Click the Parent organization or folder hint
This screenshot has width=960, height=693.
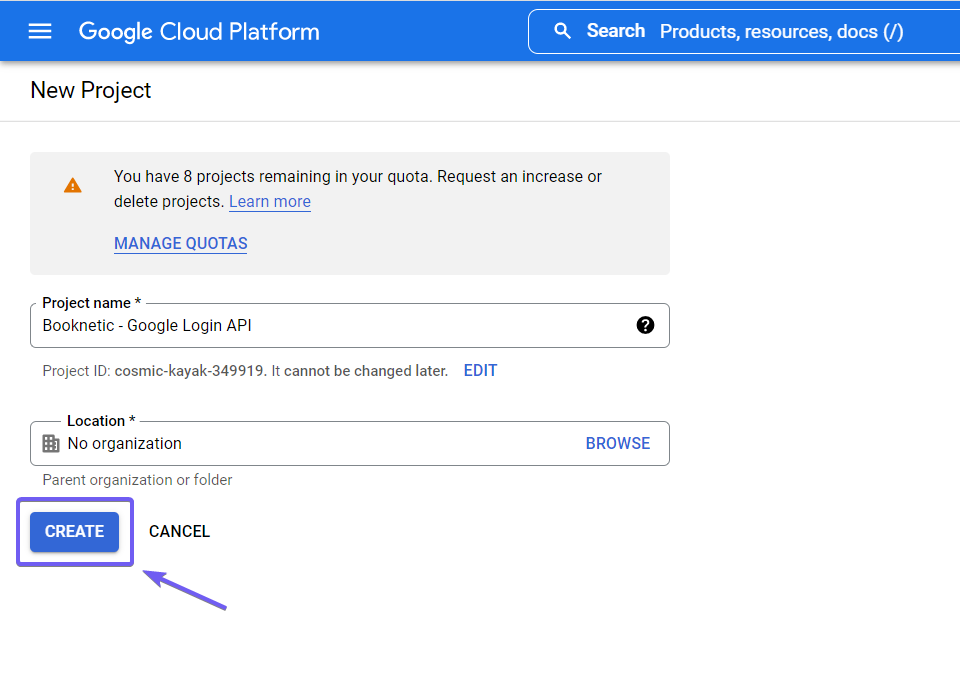(x=137, y=480)
